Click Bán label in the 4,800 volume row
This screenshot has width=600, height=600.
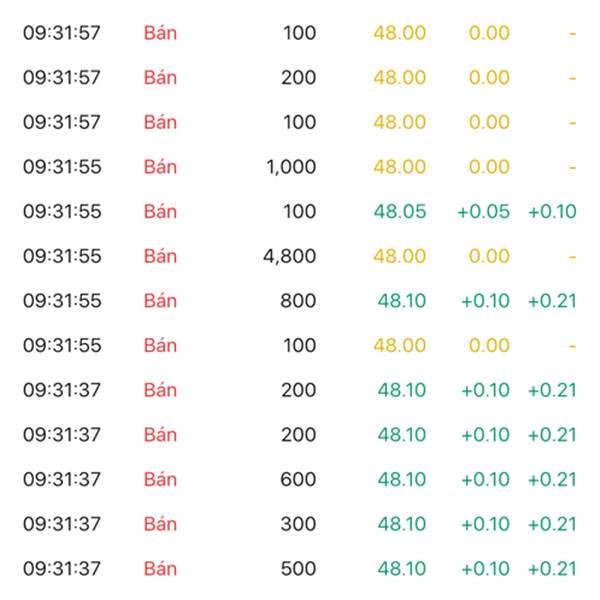[x=160, y=256]
